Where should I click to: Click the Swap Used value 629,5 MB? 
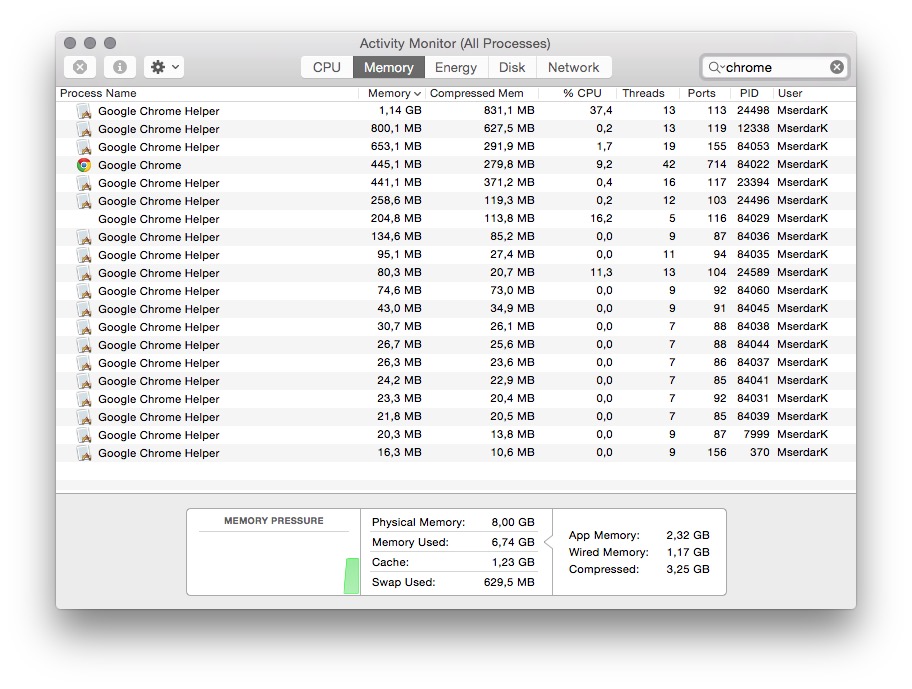(x=509, y=582)
